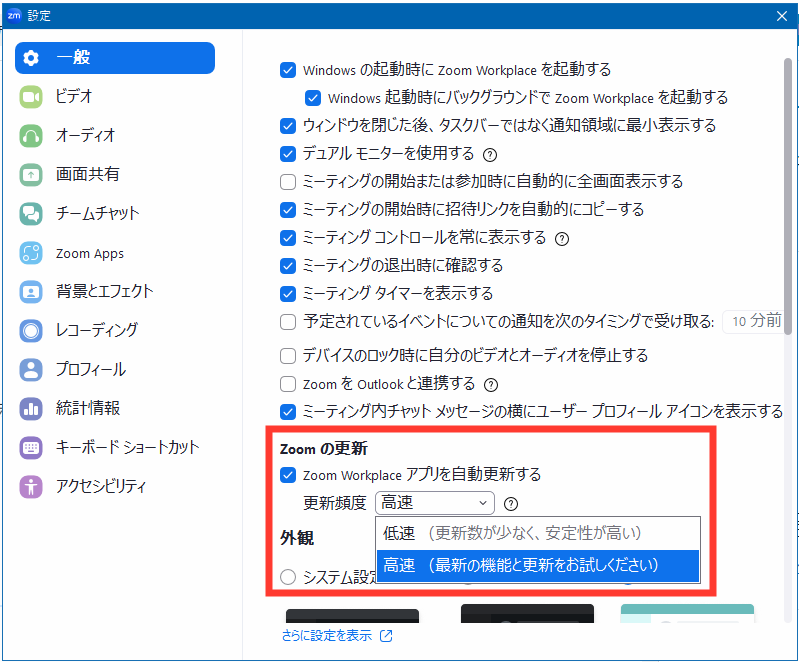The height and width of the screenshot is (662, 799).
Task: Toggle 招待リンクを自動的にコピーする checkbox
Action: (288, 210)
